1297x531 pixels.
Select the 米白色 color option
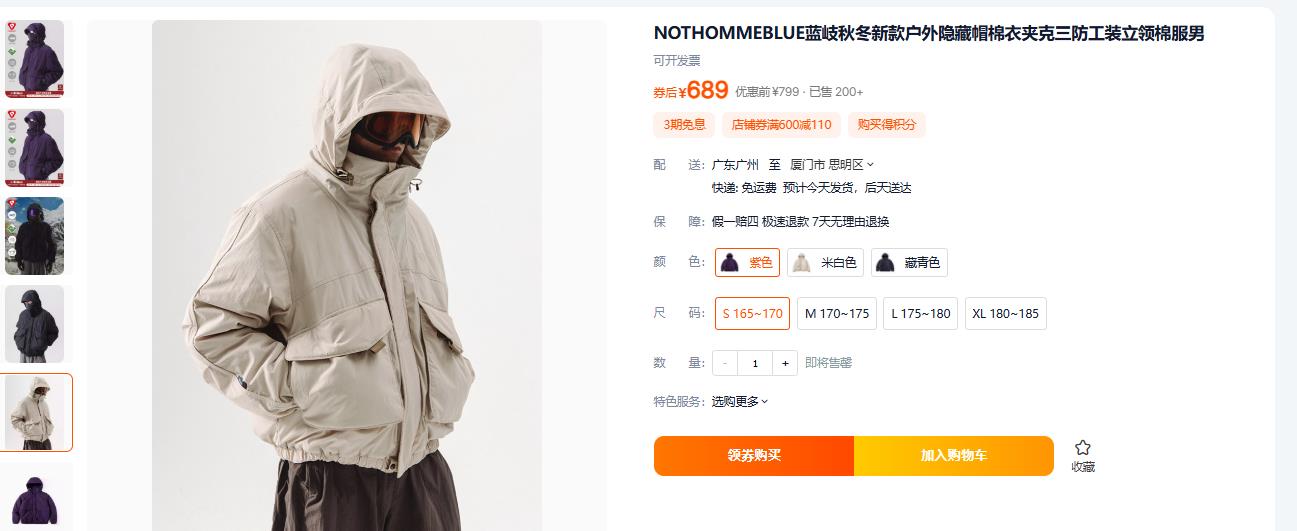825,263
